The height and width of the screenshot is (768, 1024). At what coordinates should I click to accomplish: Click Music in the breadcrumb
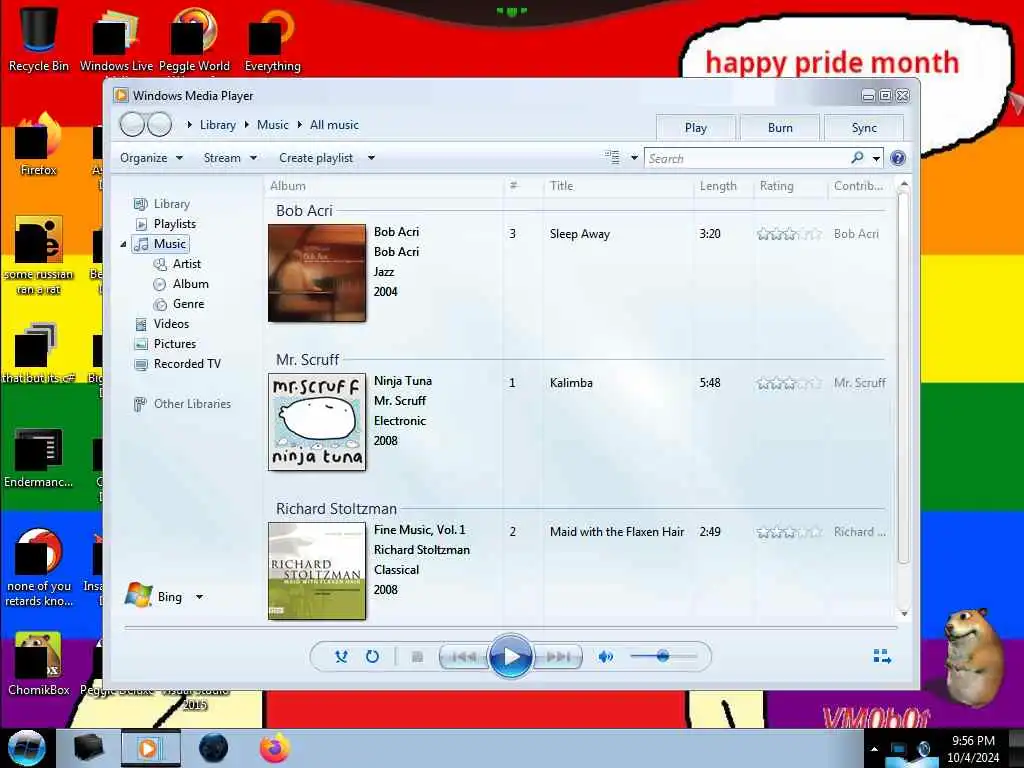pos(272,125)
